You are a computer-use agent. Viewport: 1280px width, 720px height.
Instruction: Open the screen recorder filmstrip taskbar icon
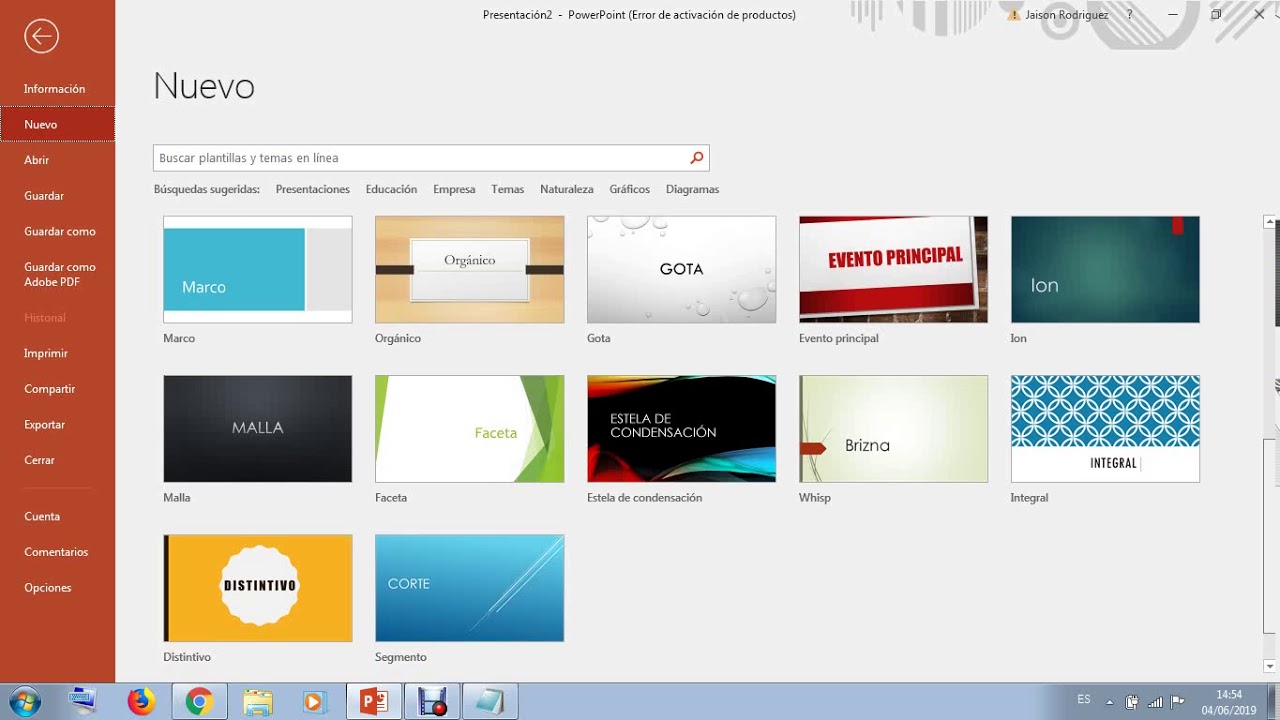pos(433,702)
